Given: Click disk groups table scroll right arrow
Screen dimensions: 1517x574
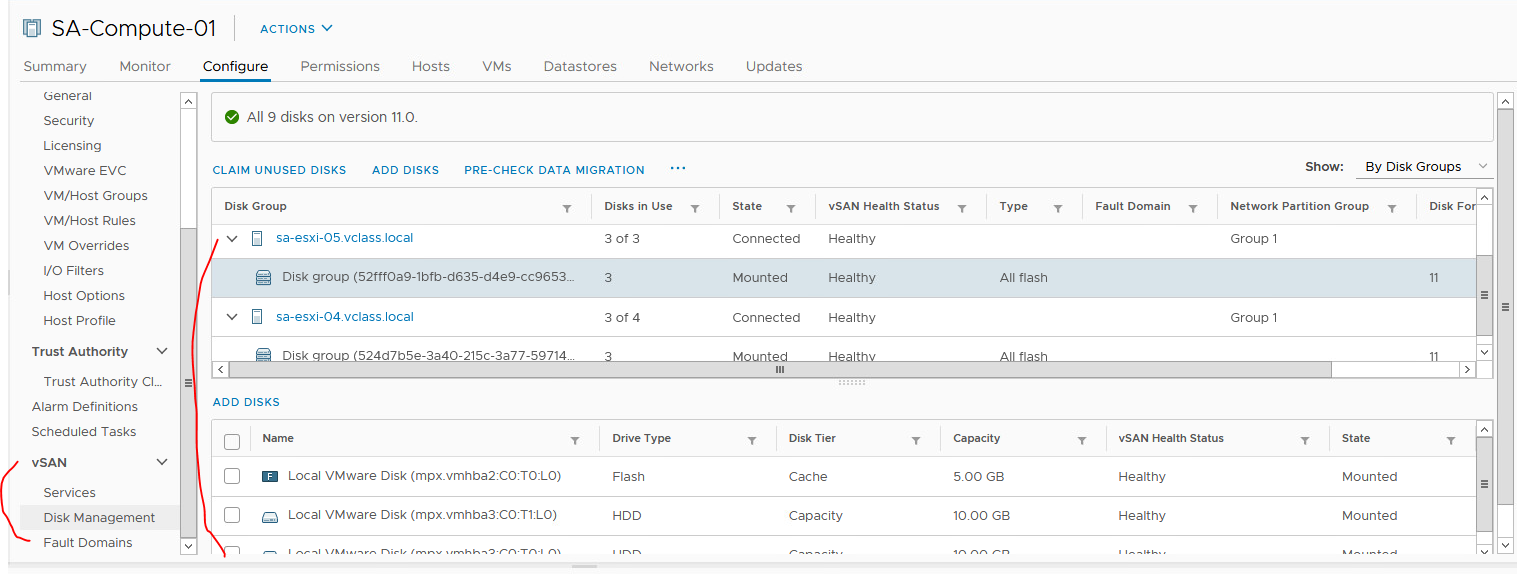Looking at the screenshot, I should coord(1467,369).
